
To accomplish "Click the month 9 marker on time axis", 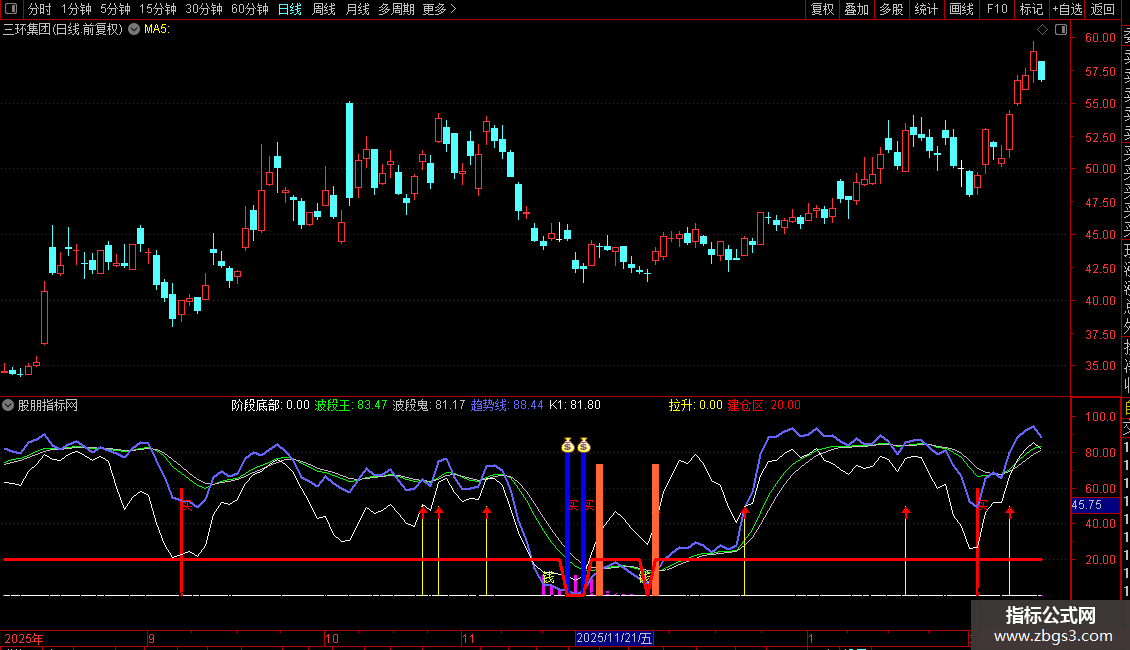I will (x=151, y=638).
